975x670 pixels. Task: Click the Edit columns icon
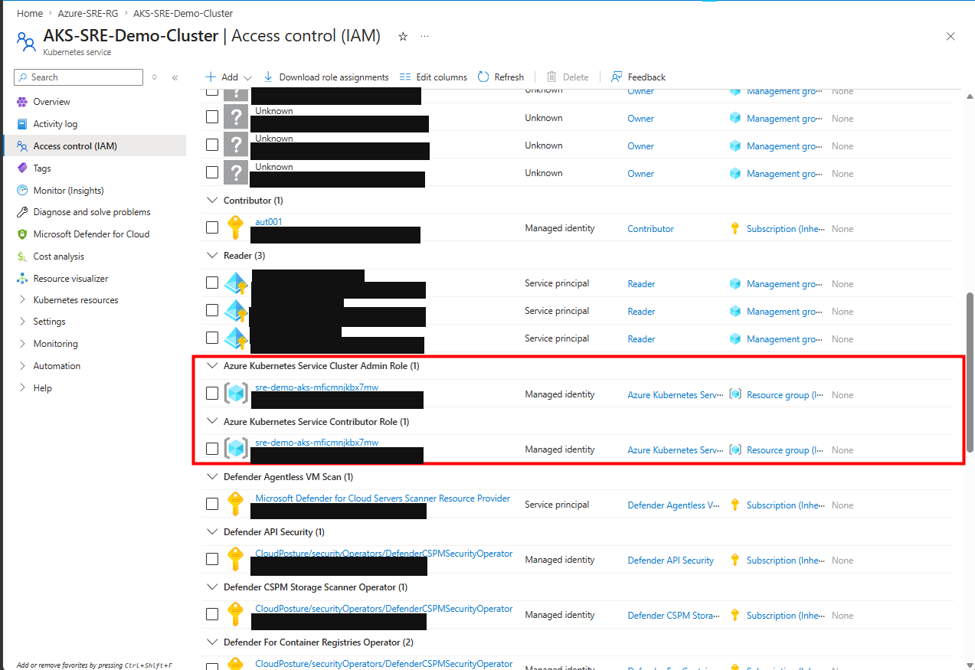[405, 77]
